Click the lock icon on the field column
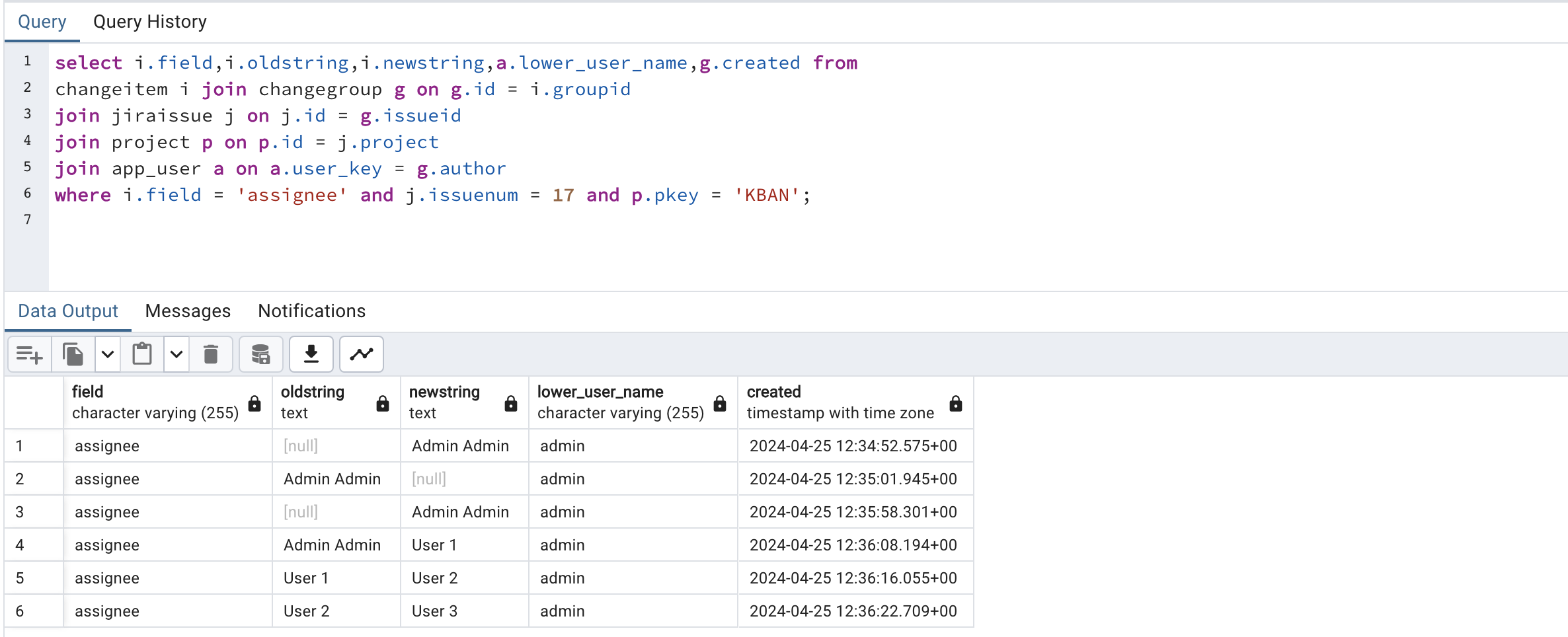The image size is (1568, 637). (254, 403)
